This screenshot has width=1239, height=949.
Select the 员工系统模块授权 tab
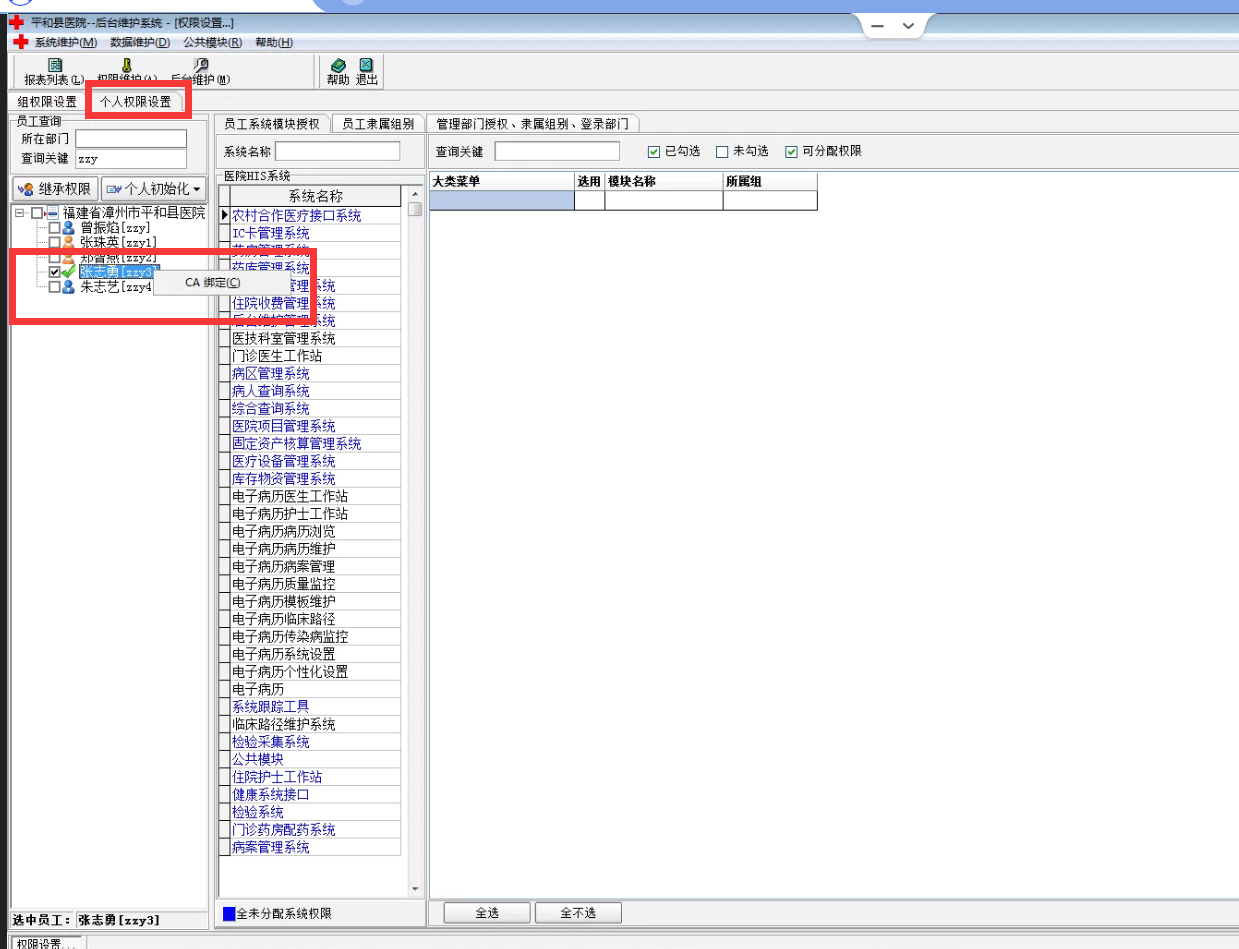coord(271,124)
